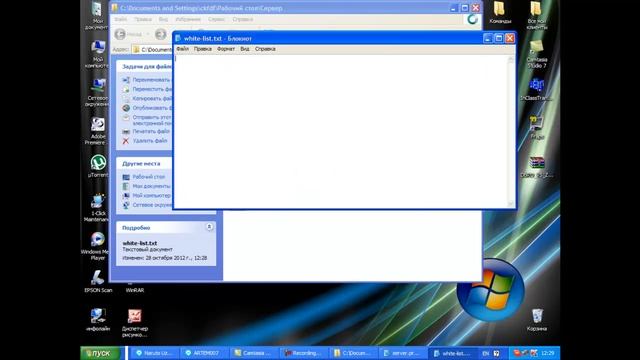Image resolution: width=640 pixels, height=360 pixels.
Task: Click the Notepad vertical scrollbar up arrow
Action: [511, 60]
